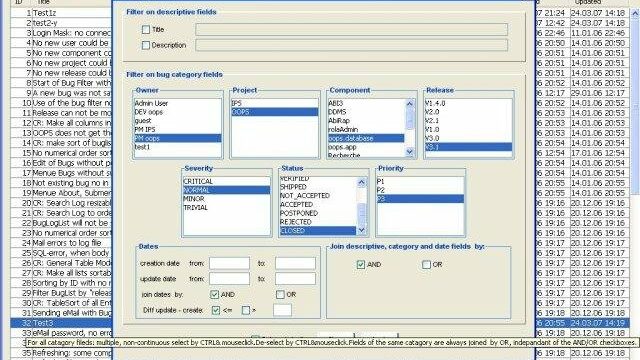This screenshot has width=640, height=360.
Task: Select 'oops.database' in Component list
Action: [366, 138]
